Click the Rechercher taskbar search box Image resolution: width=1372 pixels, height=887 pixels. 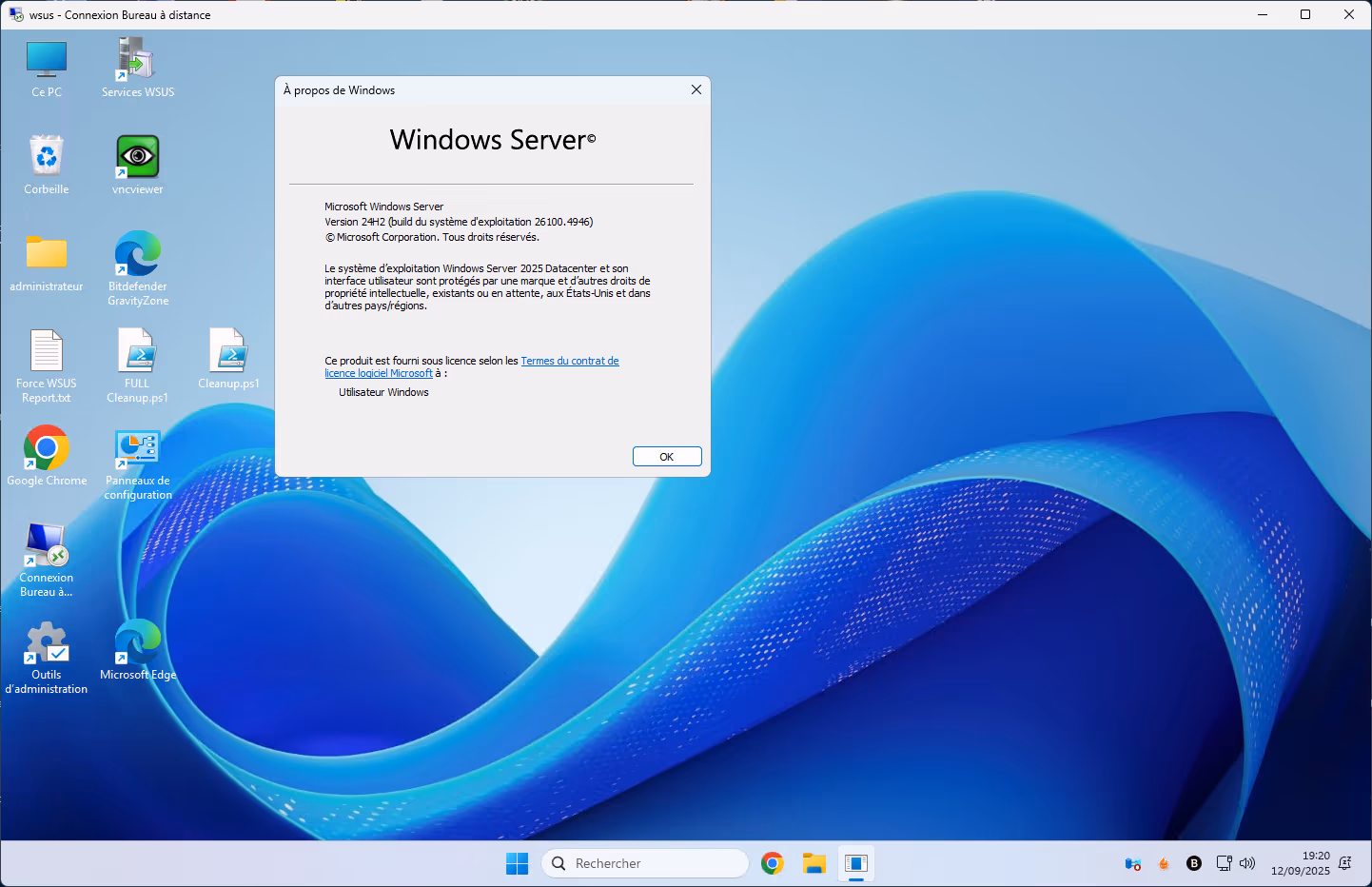click(645, 863)
